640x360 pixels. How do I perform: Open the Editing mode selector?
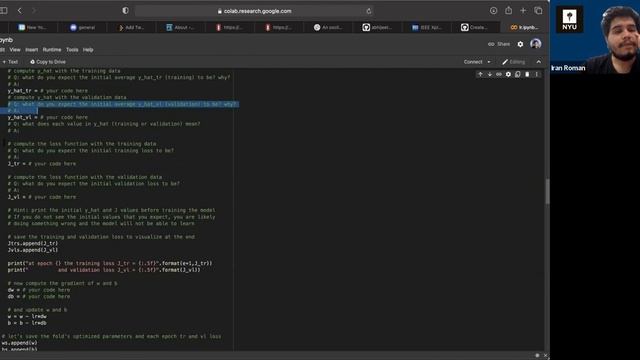pyautogui.click(x=513, y=62)
